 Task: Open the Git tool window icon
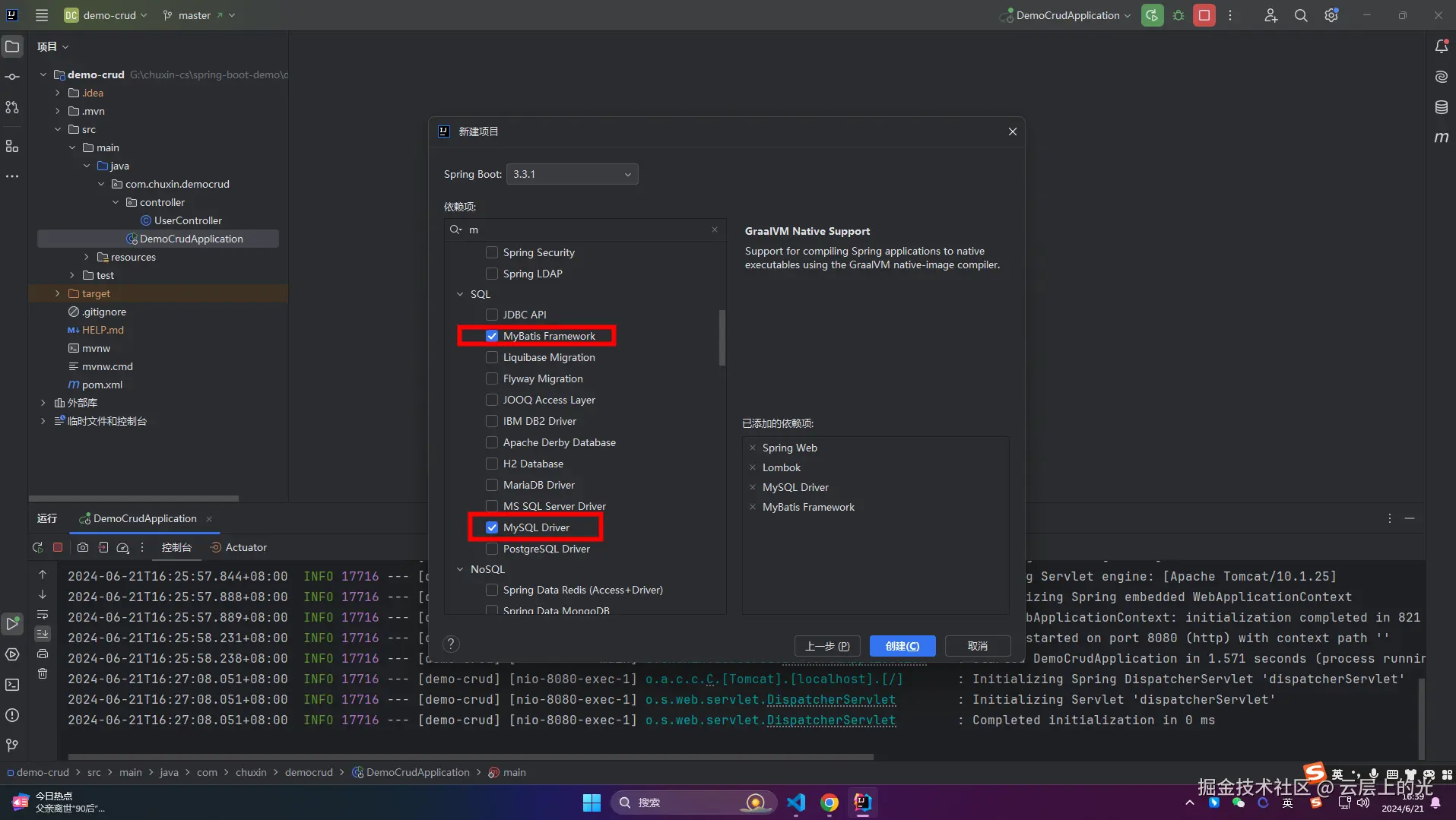click(12, 746)
